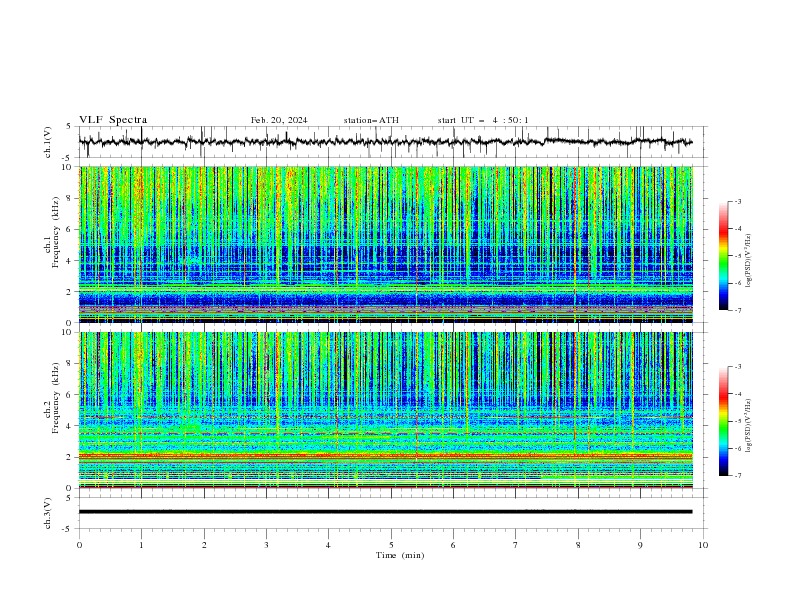792x612 pixels.
Task: Click time axis tick label '3'
Action: pyautogui.click(x=266, y=545)
